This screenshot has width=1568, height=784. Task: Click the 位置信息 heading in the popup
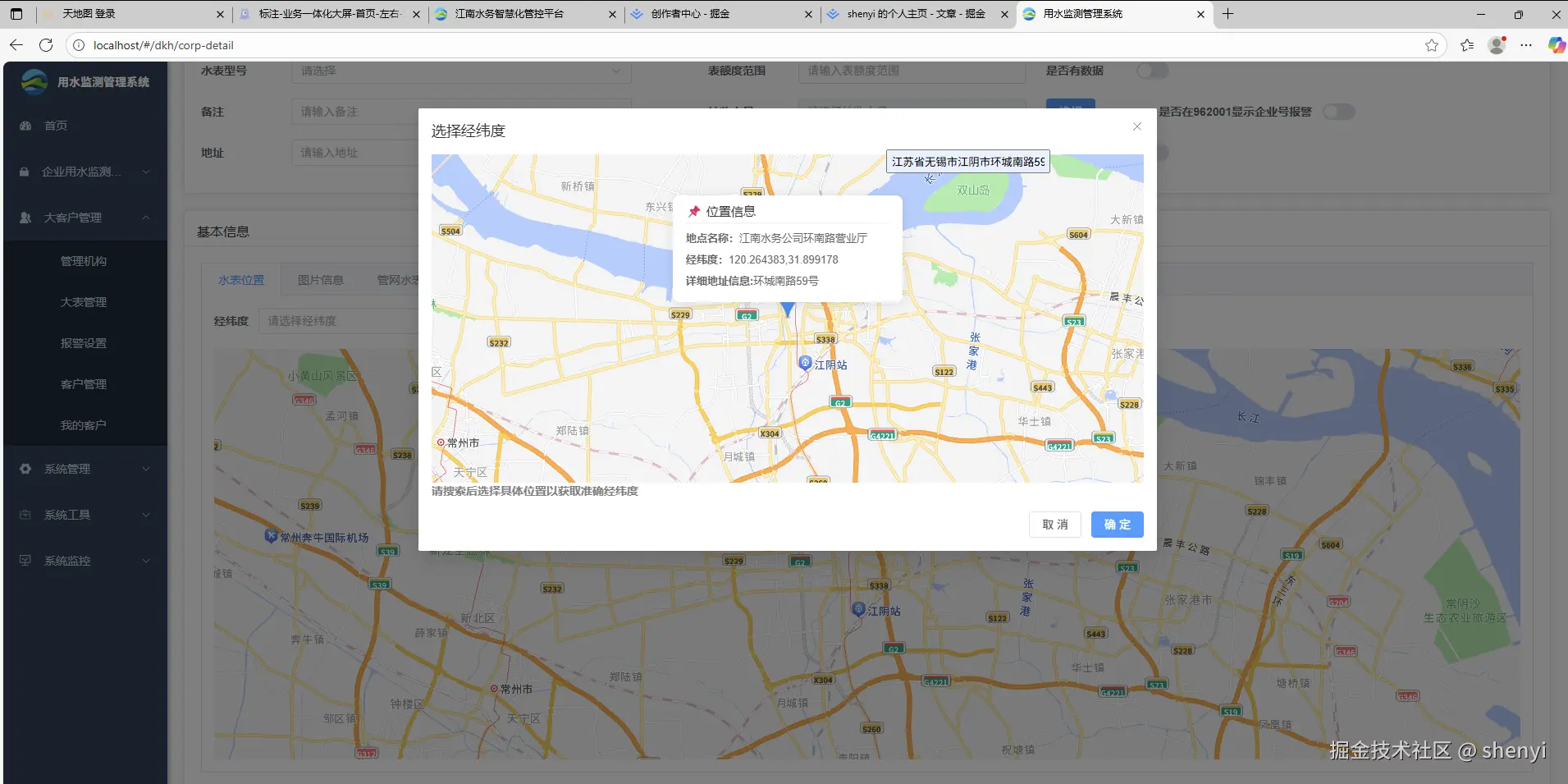pyautogui.click(x=730, y=211)
